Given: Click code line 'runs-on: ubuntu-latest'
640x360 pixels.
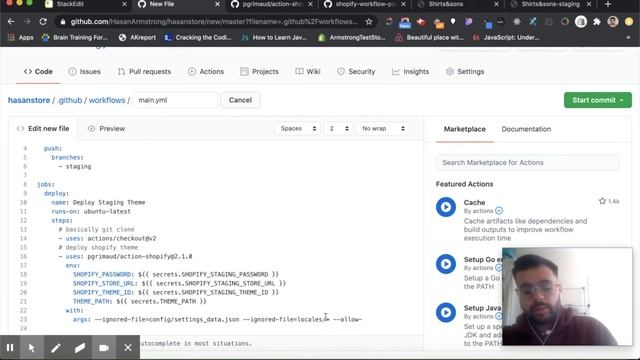Looking at the screenshot, I should (x=91, y=211).
